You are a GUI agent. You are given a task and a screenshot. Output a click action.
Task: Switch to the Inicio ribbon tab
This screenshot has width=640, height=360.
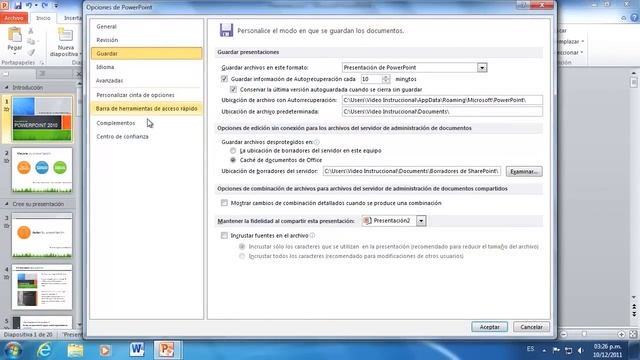pos(43,18)
